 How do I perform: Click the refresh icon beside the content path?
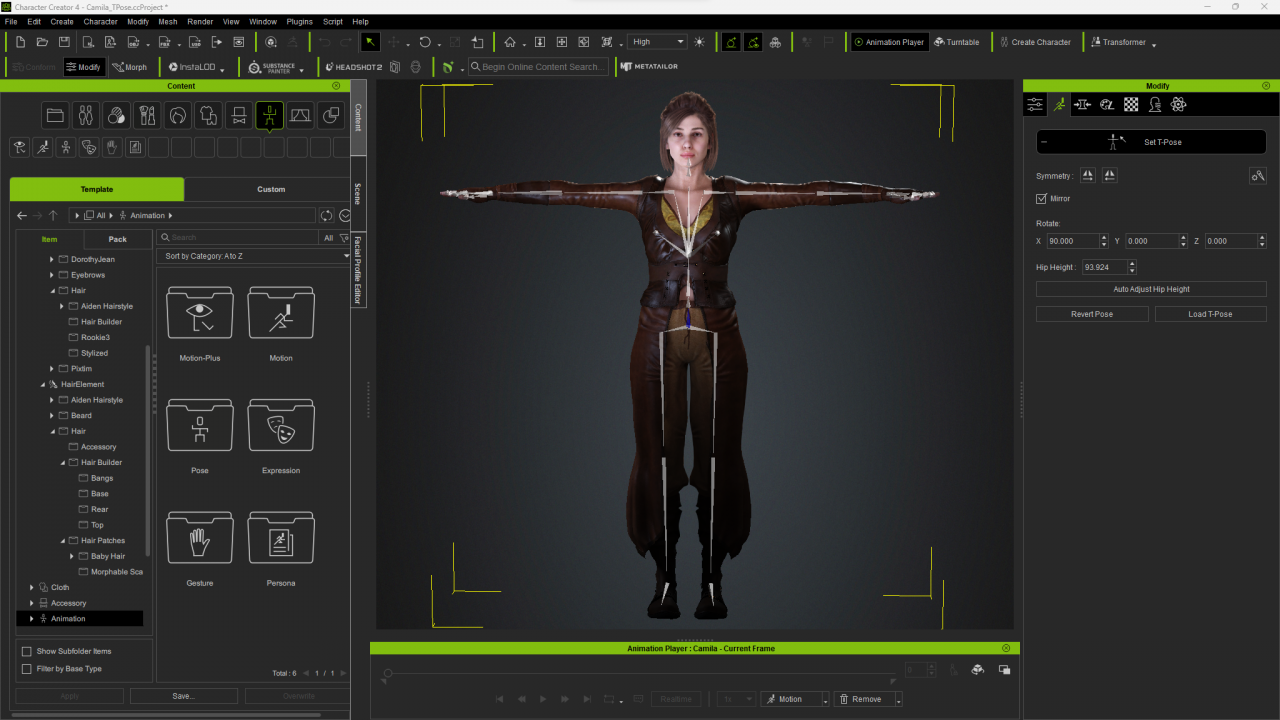[x=326, y=215]
